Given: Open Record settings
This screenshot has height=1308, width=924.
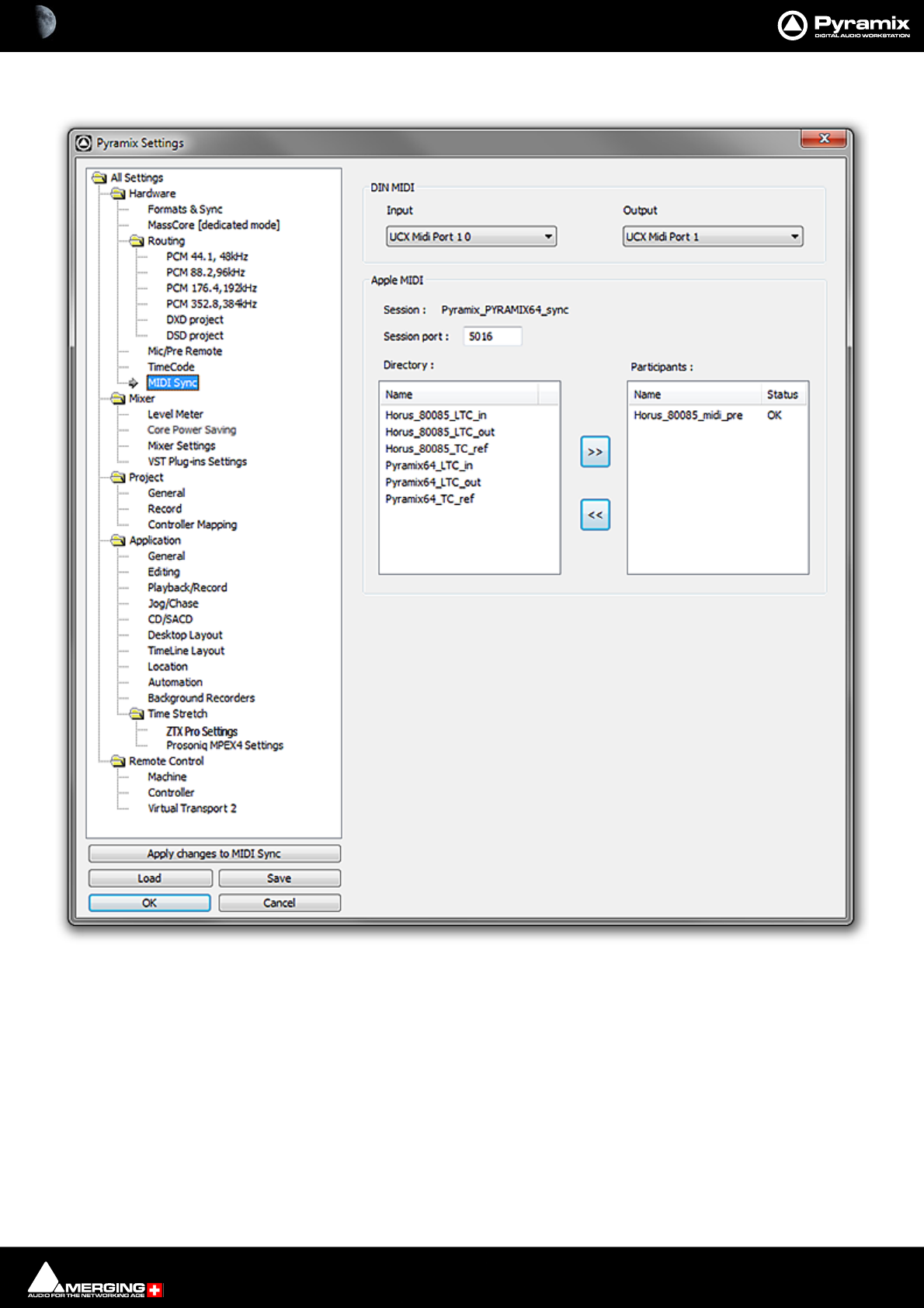Looking at the screenshot, I should [165, 509].
